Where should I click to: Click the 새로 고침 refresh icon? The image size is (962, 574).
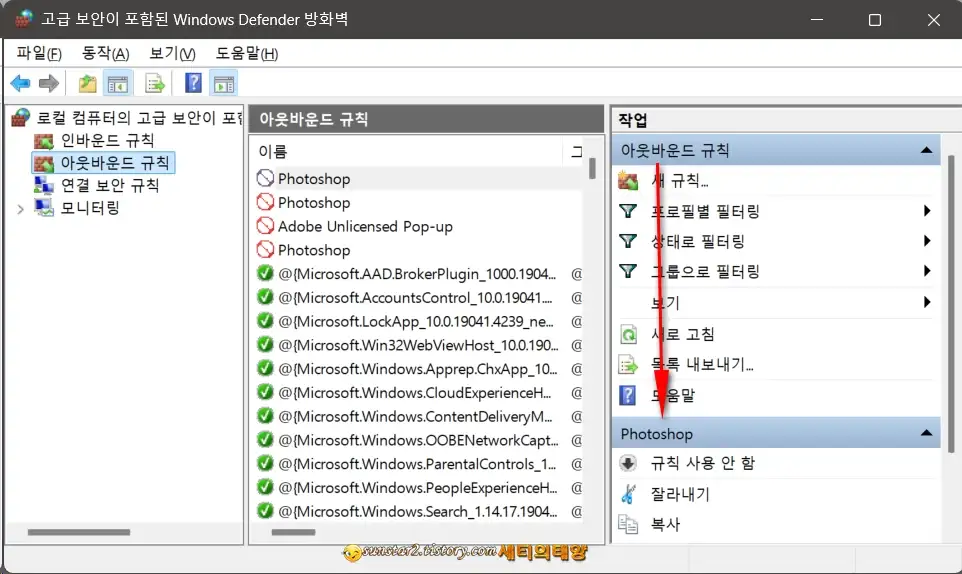tap(628, 334)
